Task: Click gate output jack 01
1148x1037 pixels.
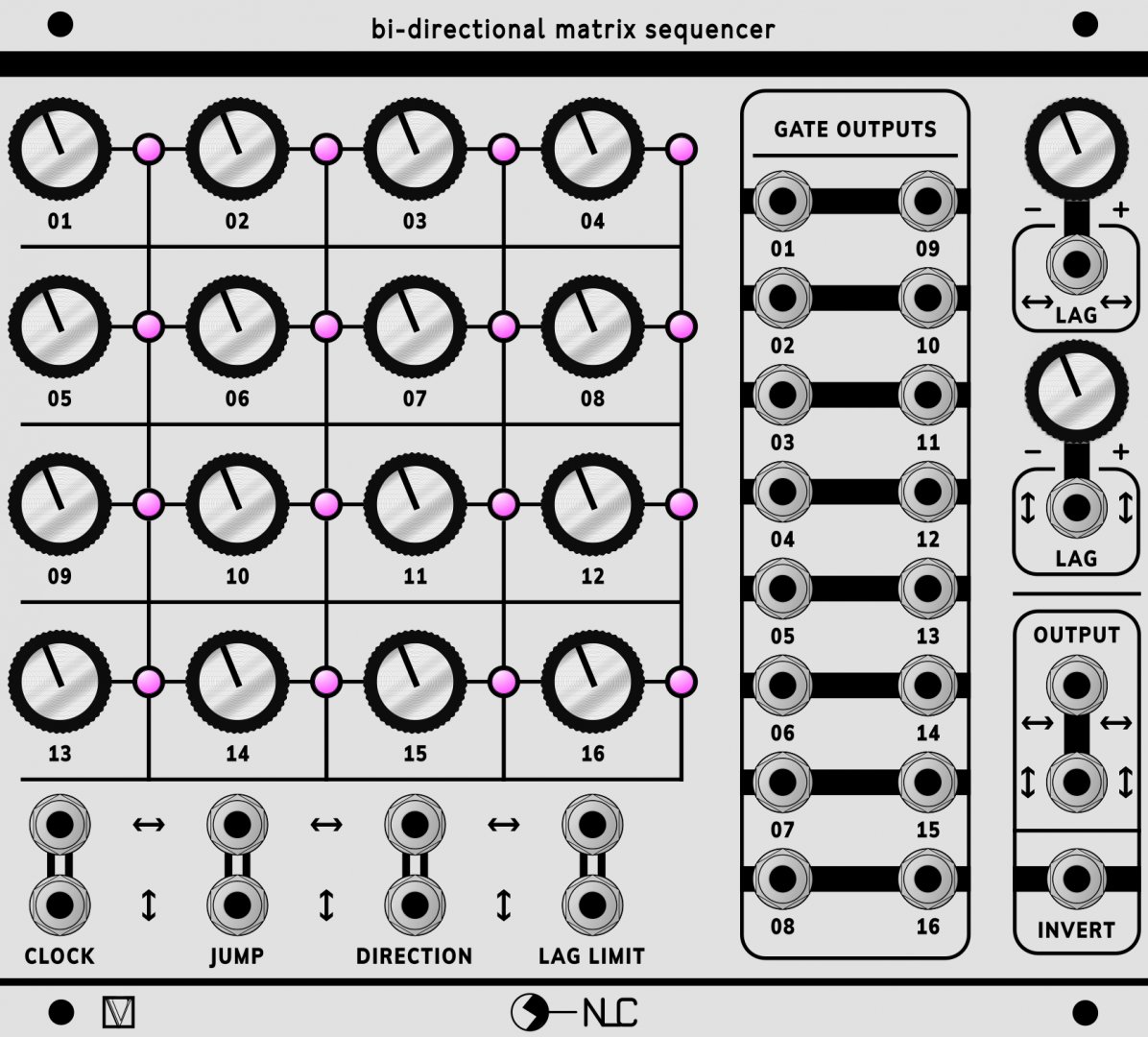Action: click(782, 202)
